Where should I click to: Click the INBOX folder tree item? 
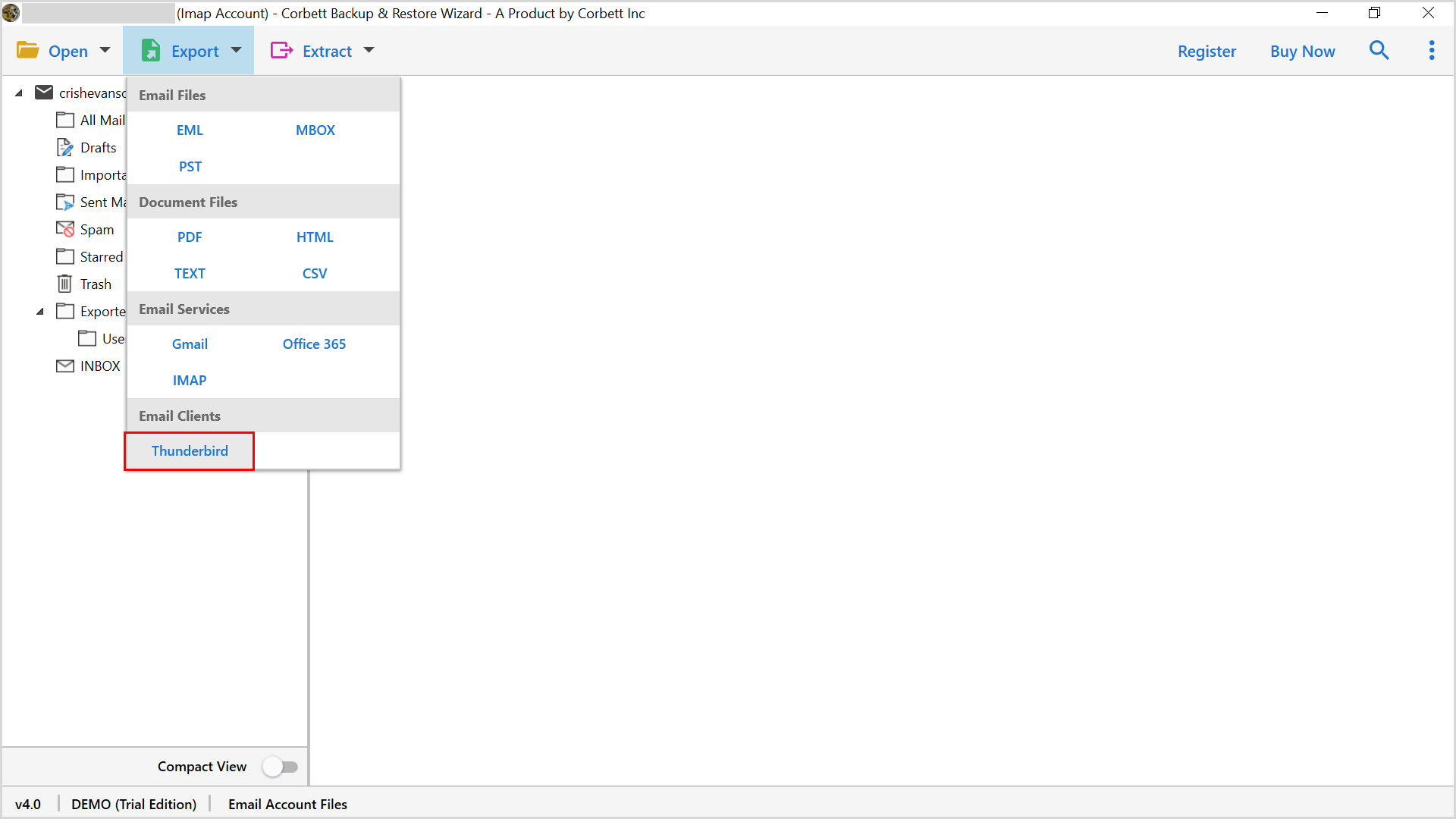click(x=100, y=365)
